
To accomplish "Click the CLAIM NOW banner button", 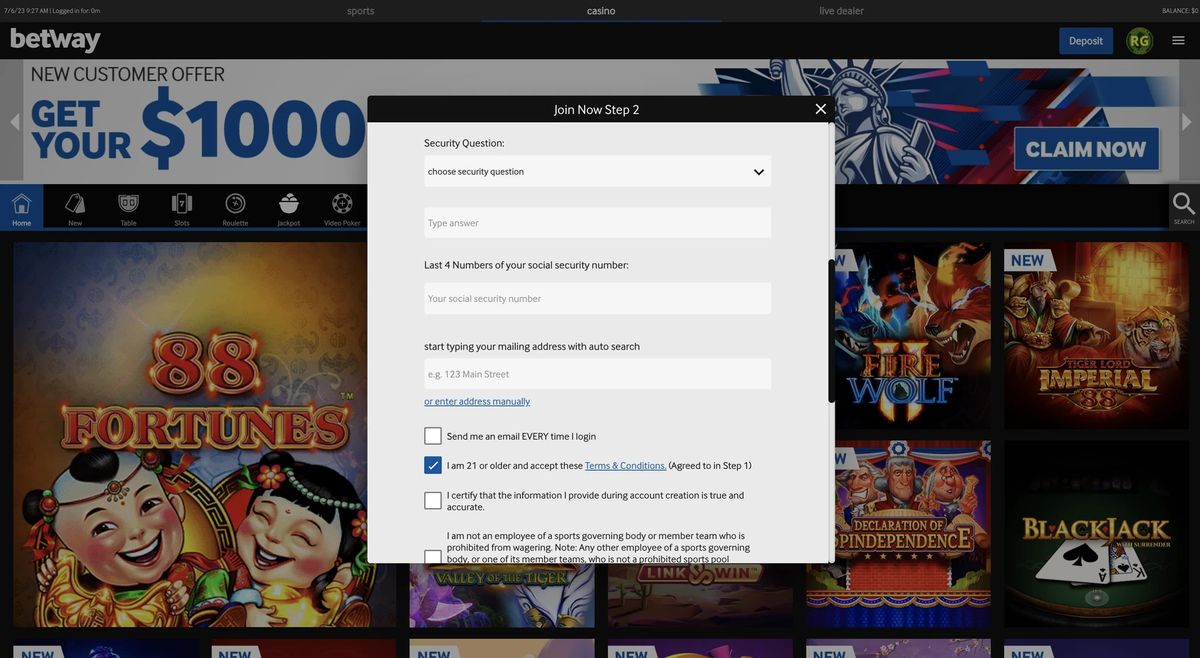I will (1086, 149).
